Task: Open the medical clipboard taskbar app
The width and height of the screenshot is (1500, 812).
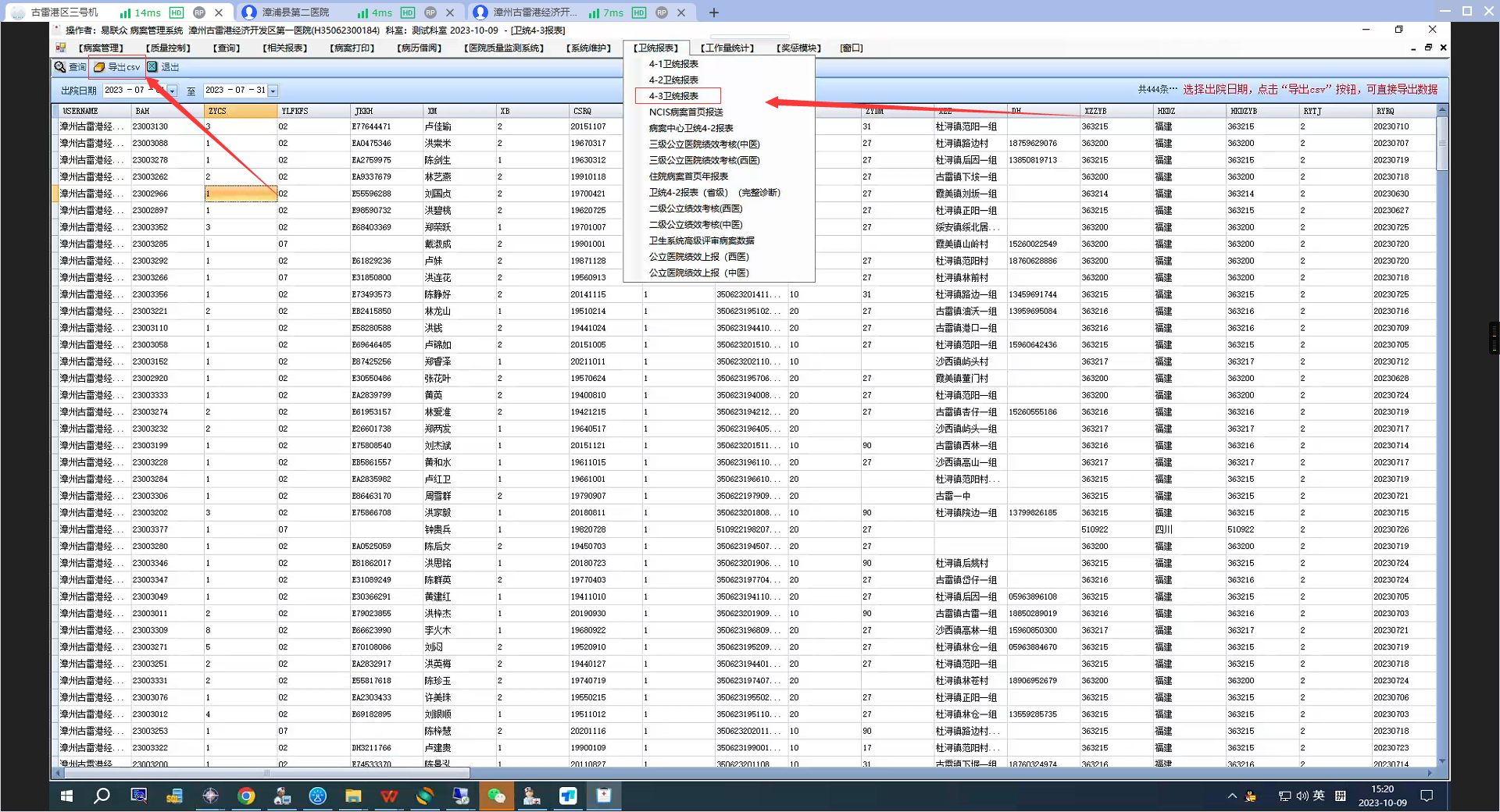Action: point(604,796)
